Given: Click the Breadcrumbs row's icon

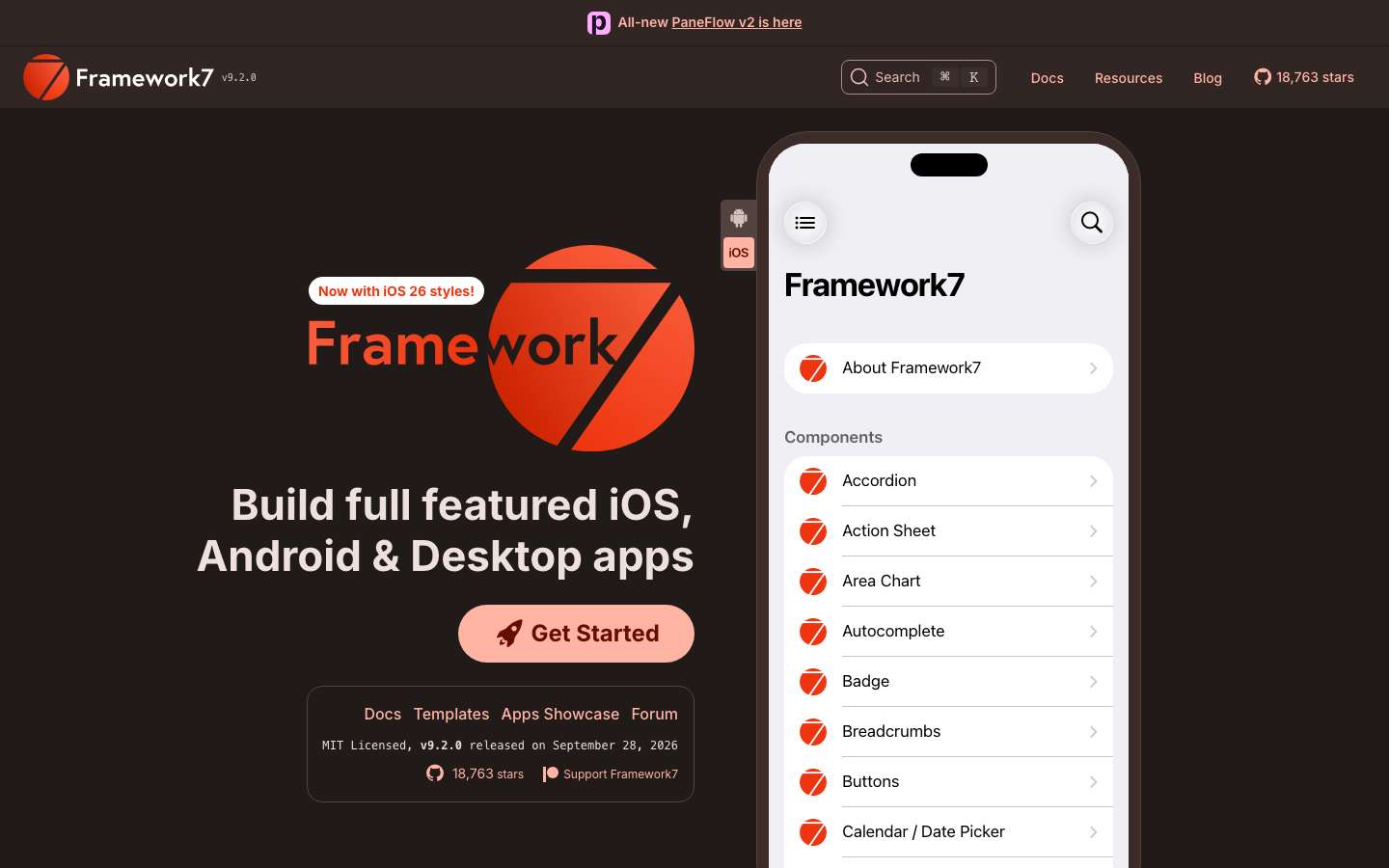Looking at the screenshot, I should click(x=813, y=732).
